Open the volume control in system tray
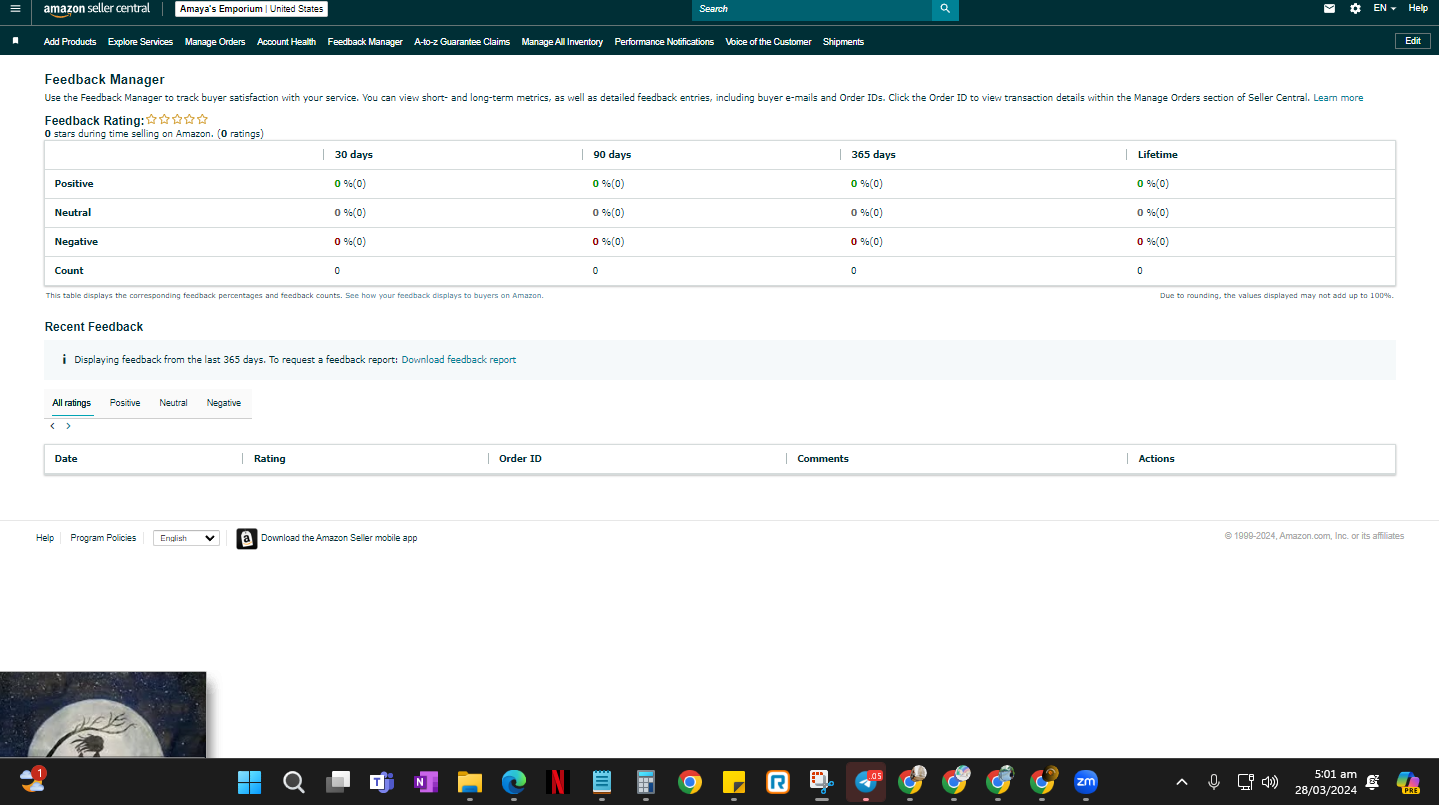Image resolution: width=1439 pixels, height=805 pixels. pos(1271,782)
